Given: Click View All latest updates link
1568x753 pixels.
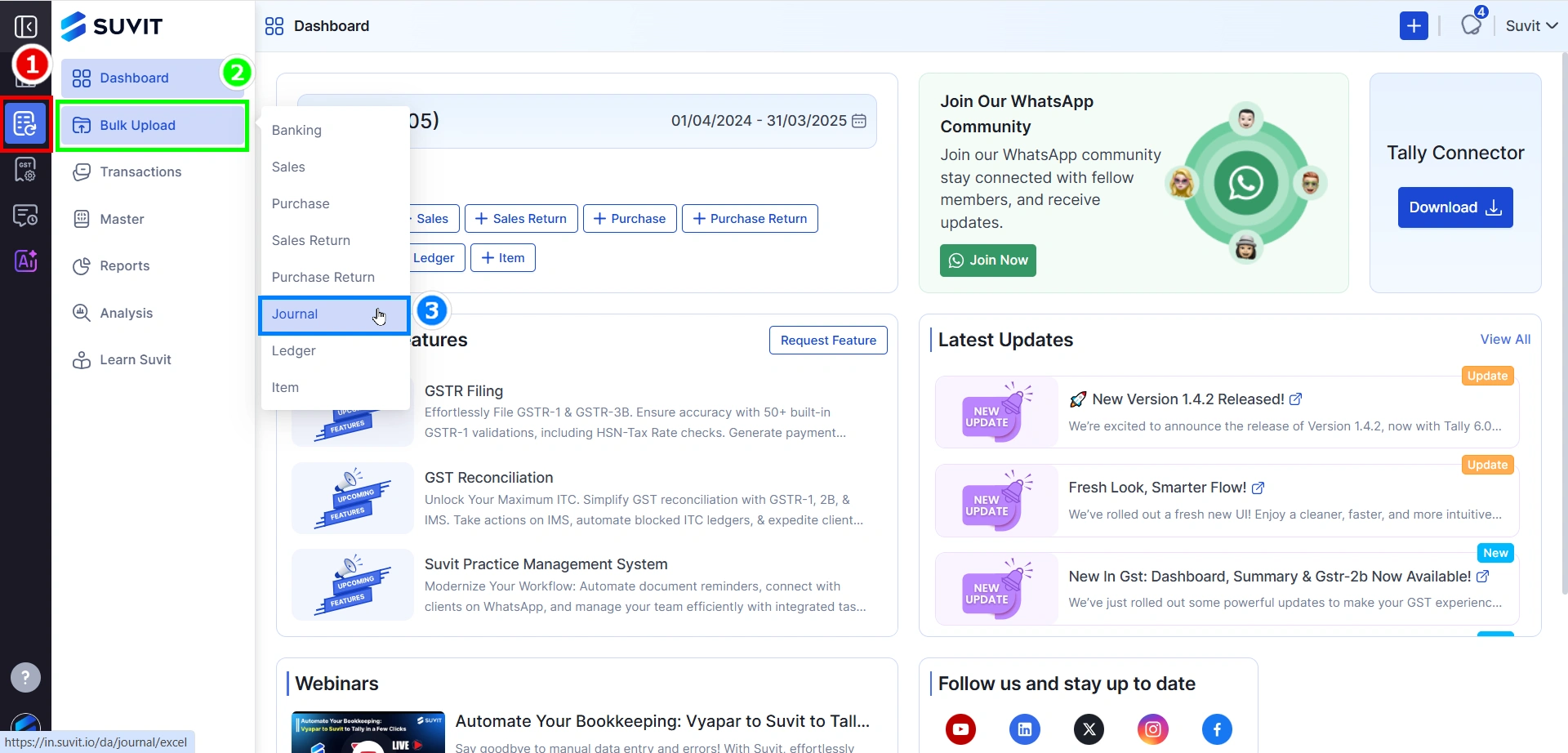Looking at the screenshot, I should (x=1505, y=340).
